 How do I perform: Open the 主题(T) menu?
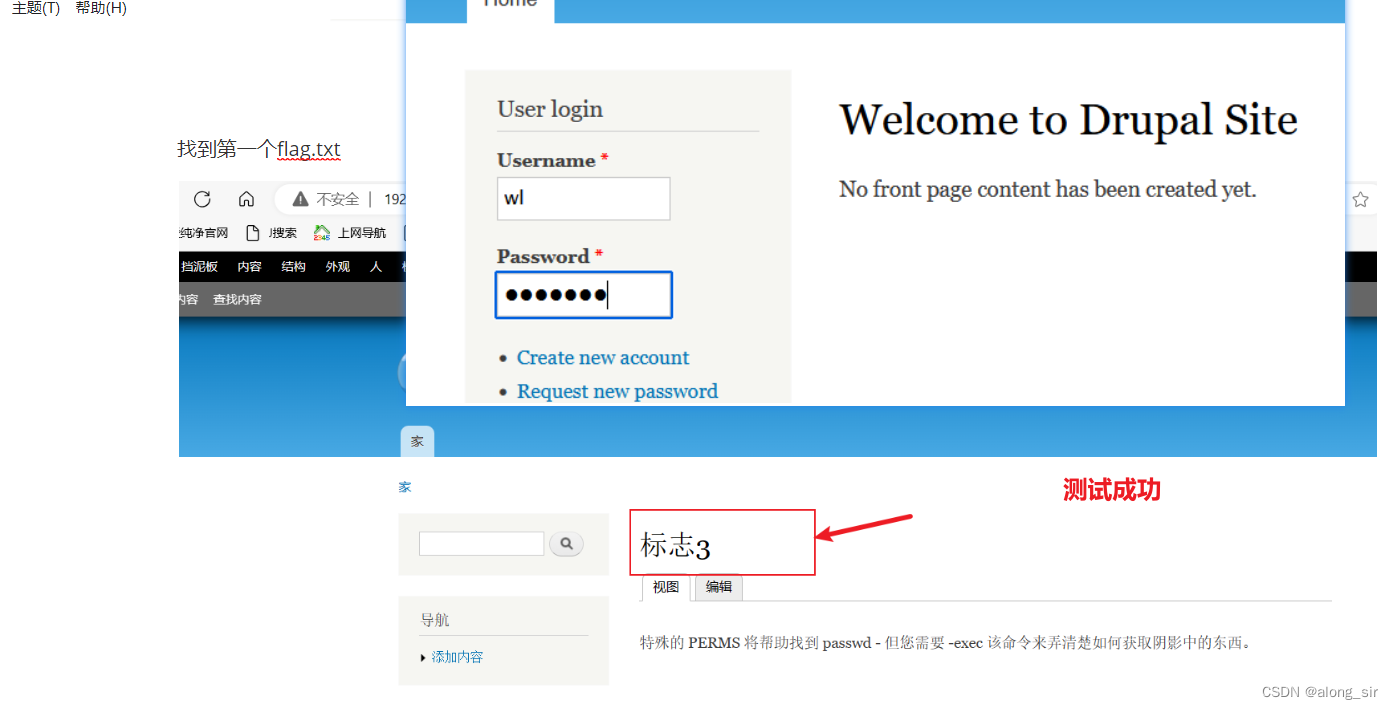tap(36, 8)
